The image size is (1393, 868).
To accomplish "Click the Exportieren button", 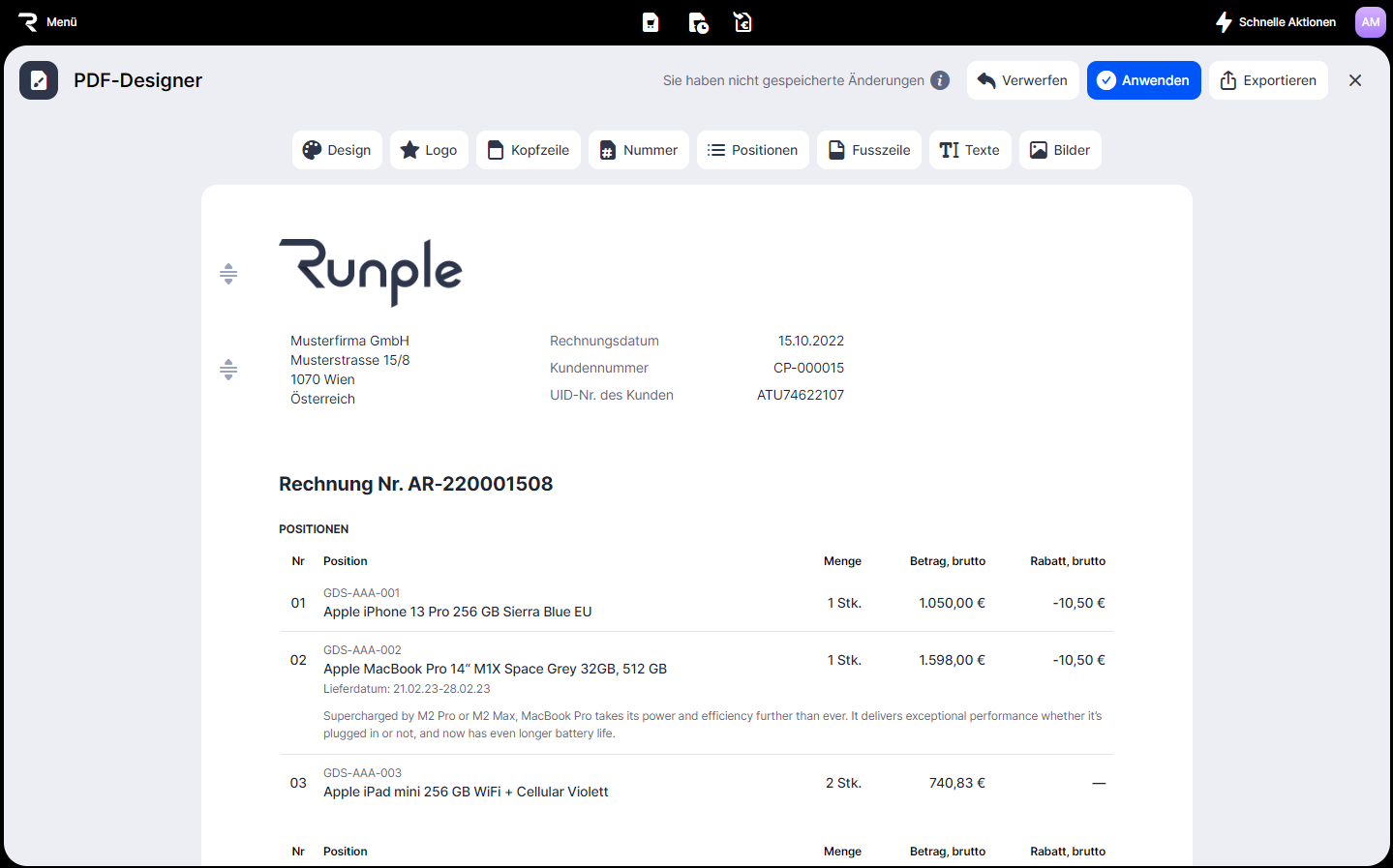I will 1268,80.
